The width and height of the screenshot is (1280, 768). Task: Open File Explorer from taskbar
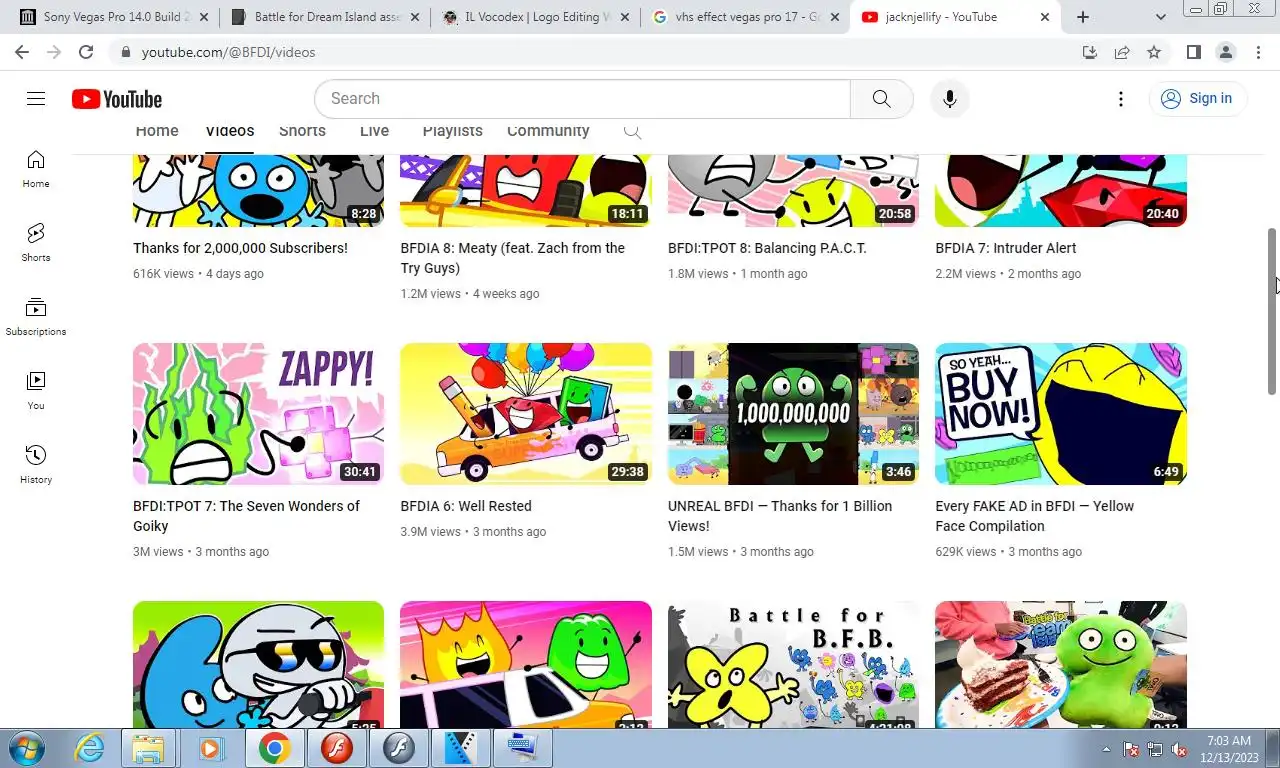coord(148,748)
